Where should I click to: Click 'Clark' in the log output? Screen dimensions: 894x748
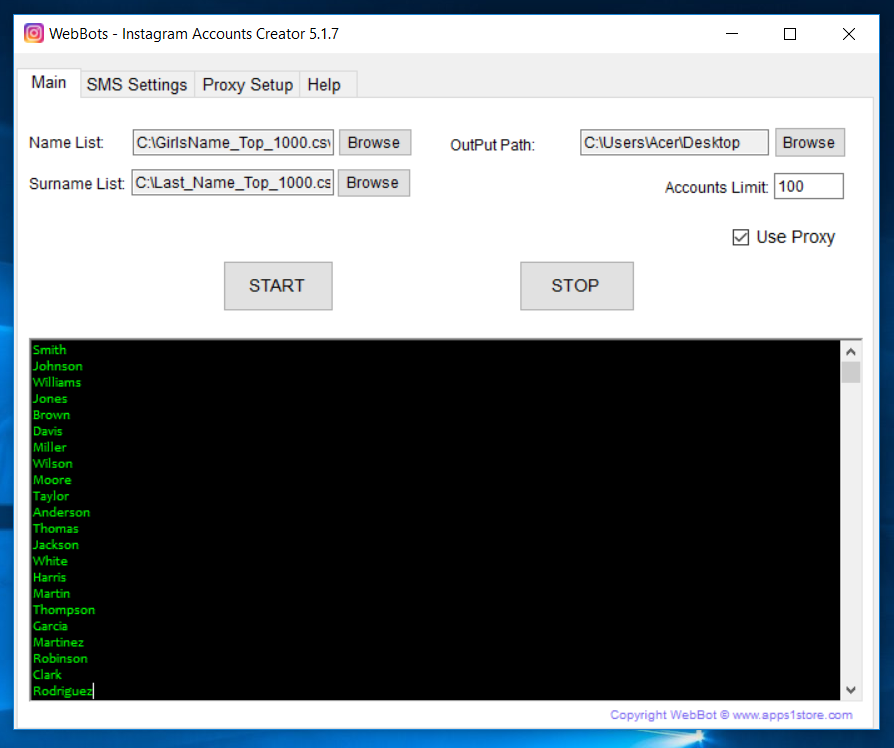click(x=47, y=675)
